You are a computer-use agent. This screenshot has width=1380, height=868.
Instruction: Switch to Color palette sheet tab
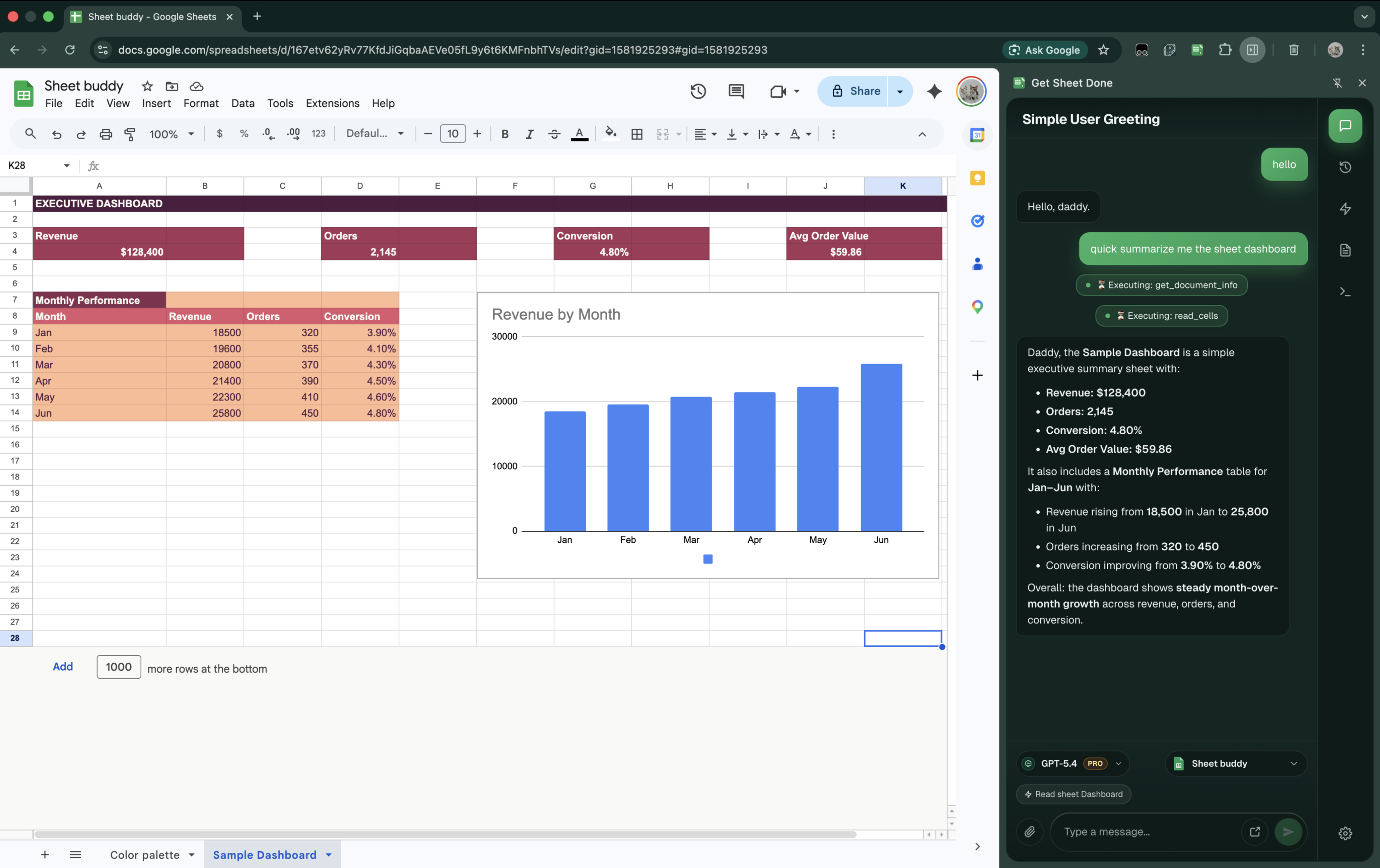(144, 855)
